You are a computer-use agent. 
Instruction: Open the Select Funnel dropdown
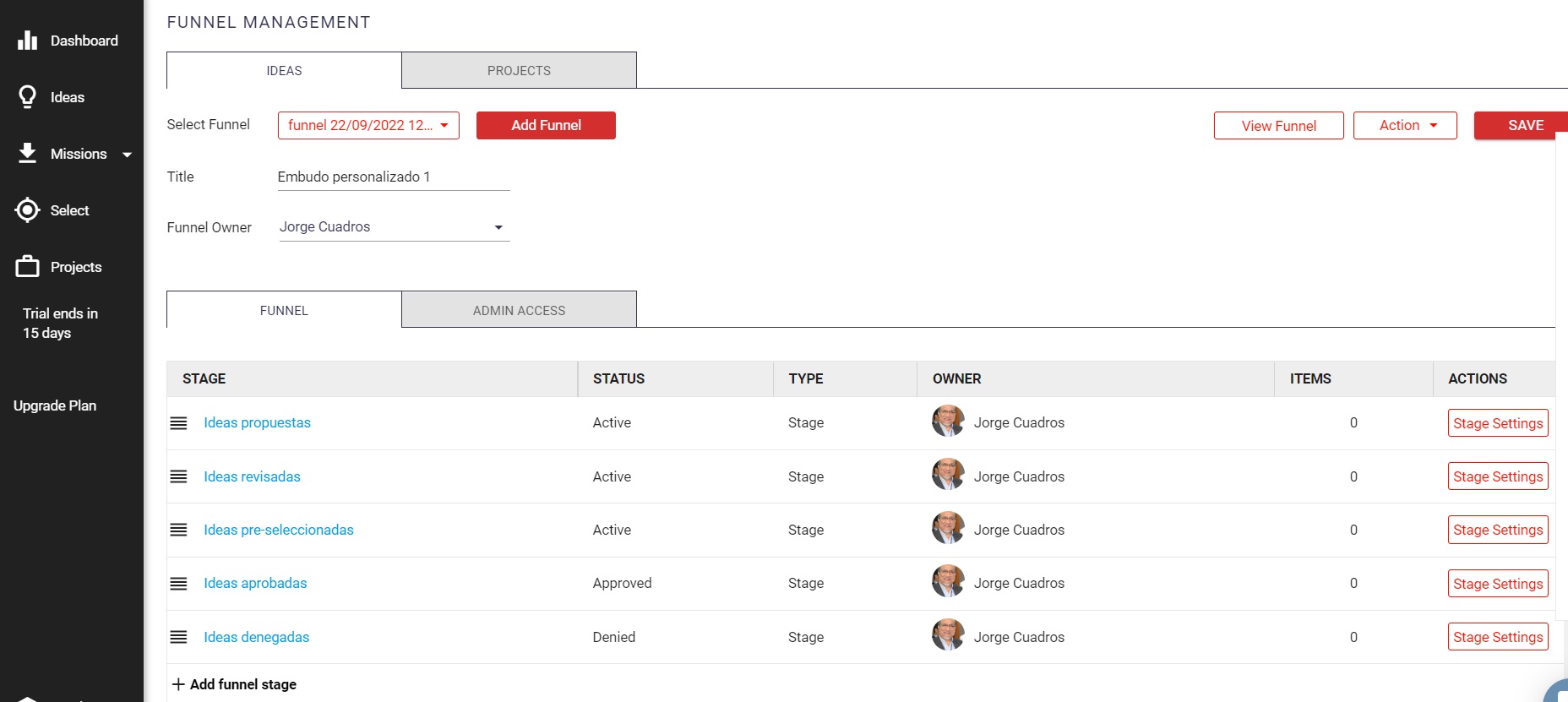pyautogui.click(x=368, y=125)
